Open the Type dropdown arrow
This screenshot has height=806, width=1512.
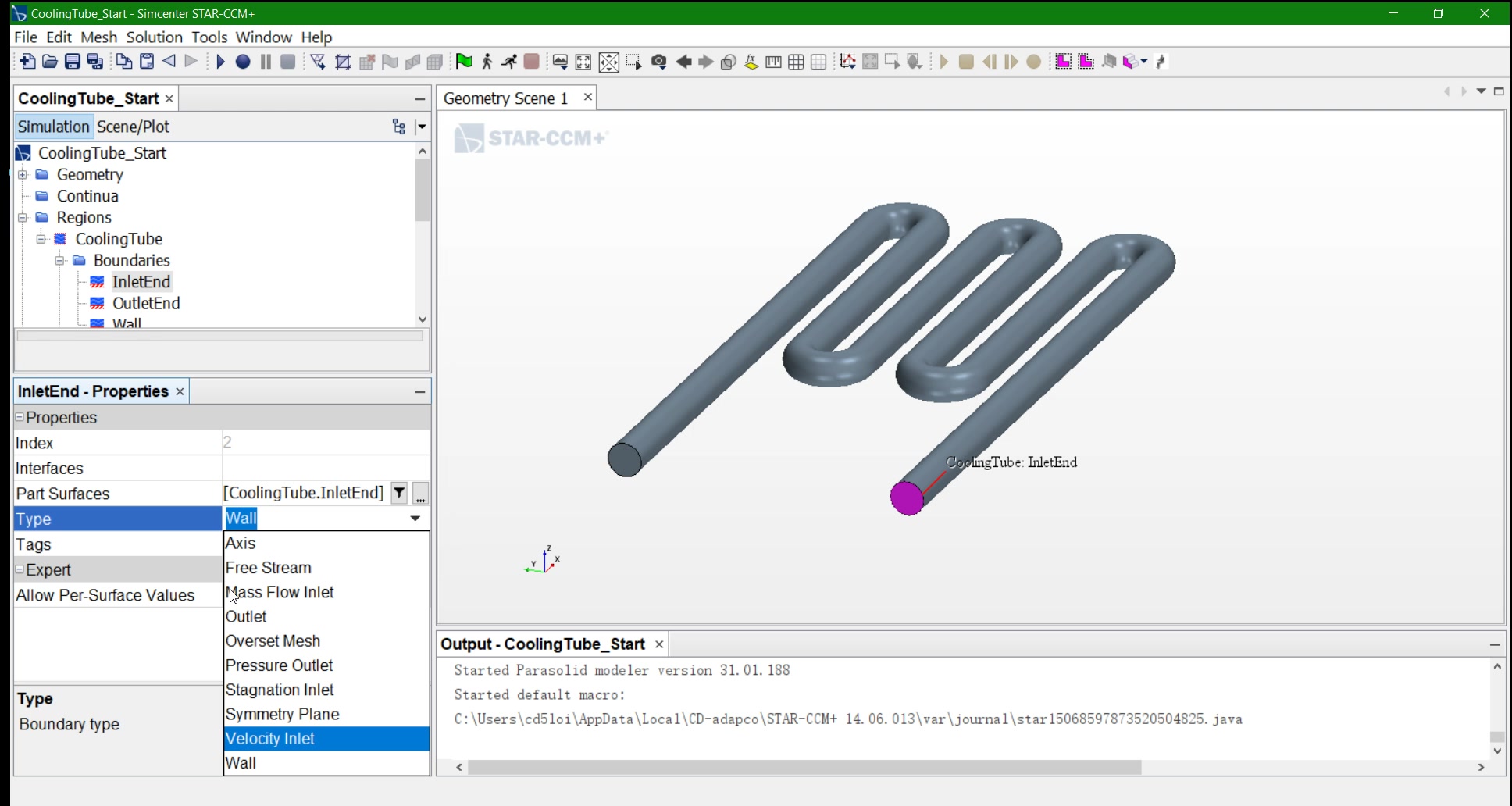click(415, 518)
